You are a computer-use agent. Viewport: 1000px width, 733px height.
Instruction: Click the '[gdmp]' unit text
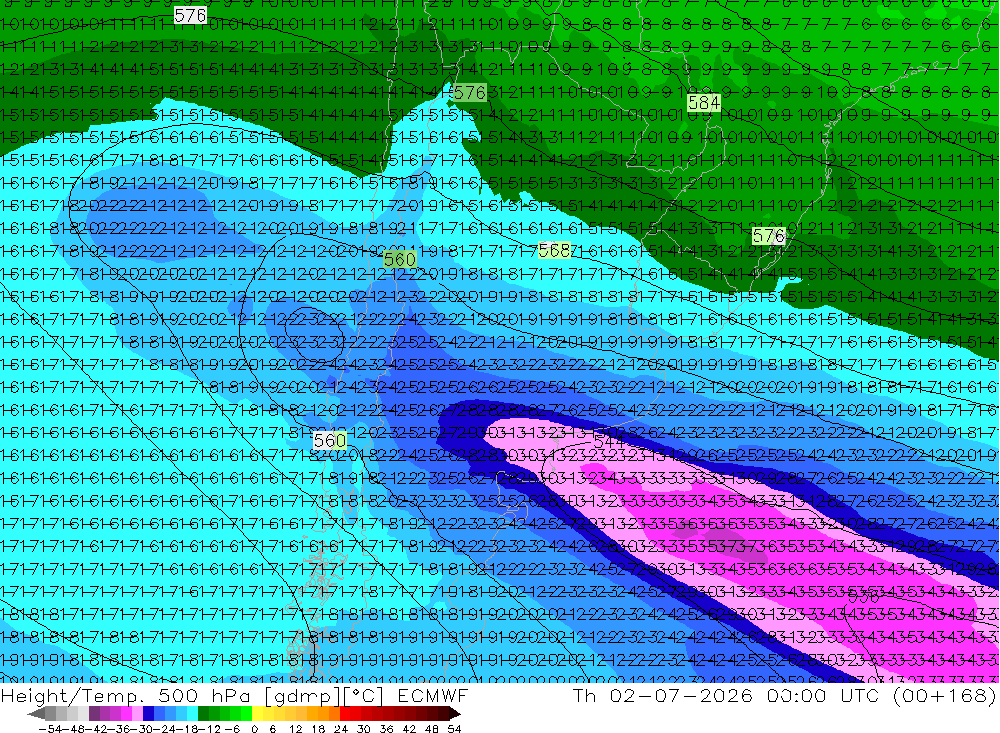pos(302,696)
